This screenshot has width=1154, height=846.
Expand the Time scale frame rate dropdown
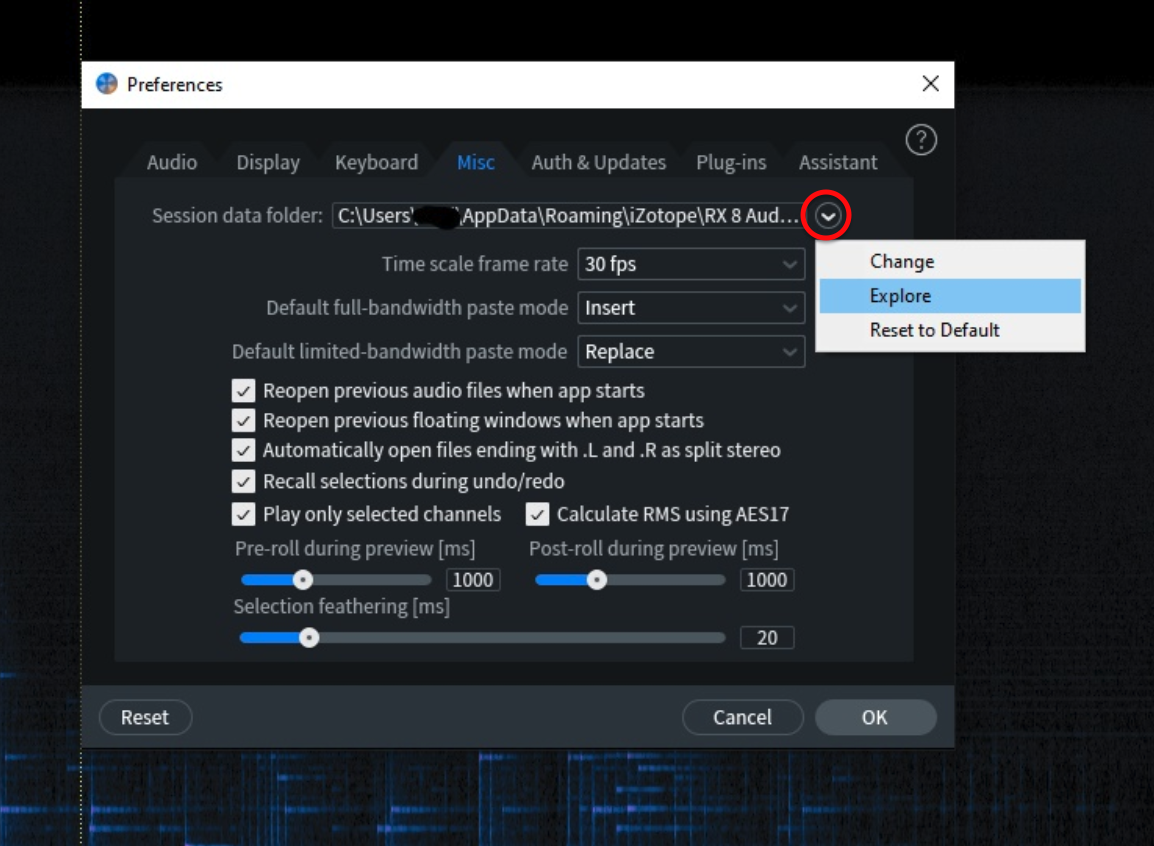coord(691,264)
